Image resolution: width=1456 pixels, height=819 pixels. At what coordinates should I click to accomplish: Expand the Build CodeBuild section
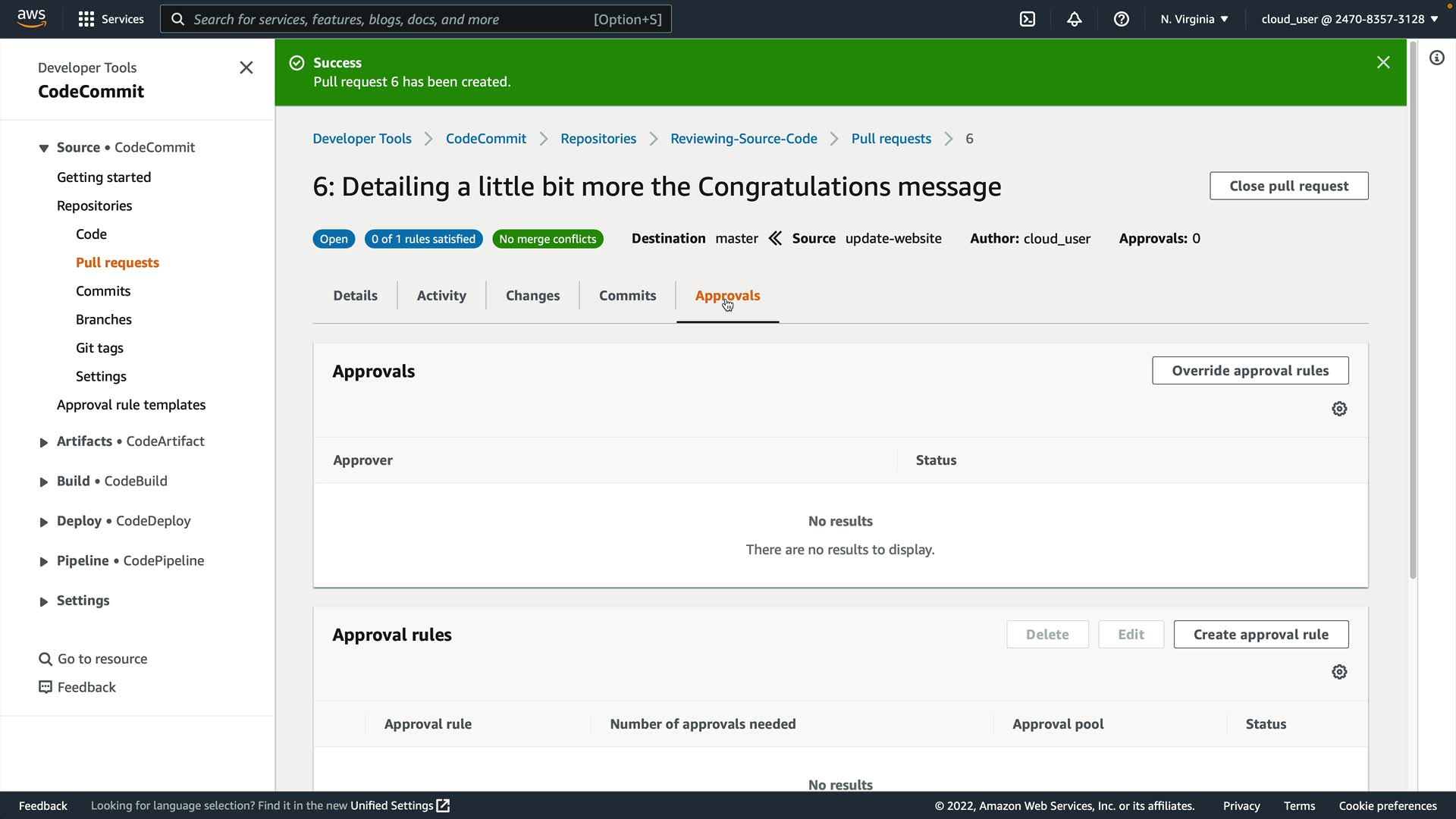pyautogui.click(x=44, y=482)
